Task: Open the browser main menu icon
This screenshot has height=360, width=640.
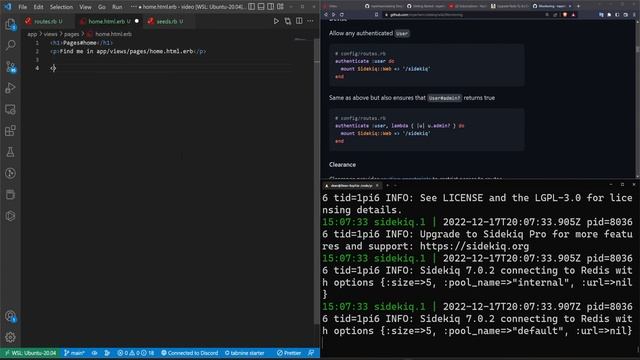Action: click(x=634, y=15)
